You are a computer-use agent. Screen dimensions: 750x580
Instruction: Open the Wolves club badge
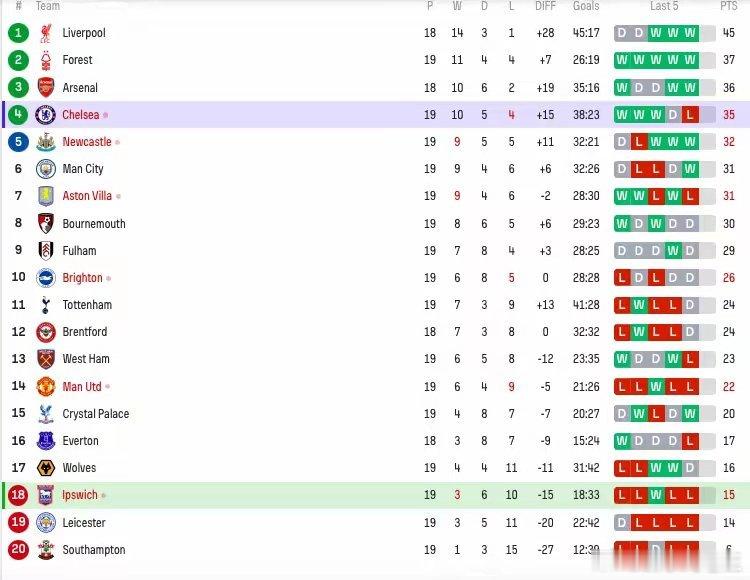click(x=46, y=468)
